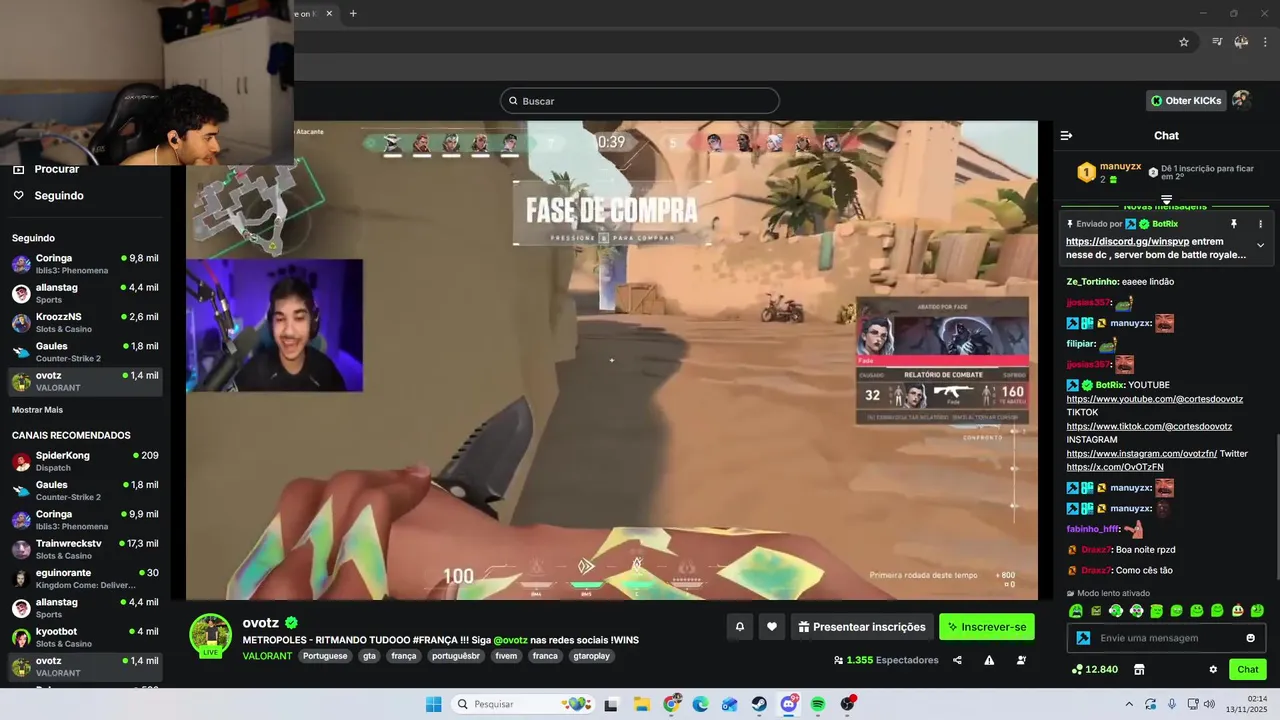Click the heart follow icon for ovotz
The width and height of the screenshot is (1280, 720).
click(x=771, y=627)
